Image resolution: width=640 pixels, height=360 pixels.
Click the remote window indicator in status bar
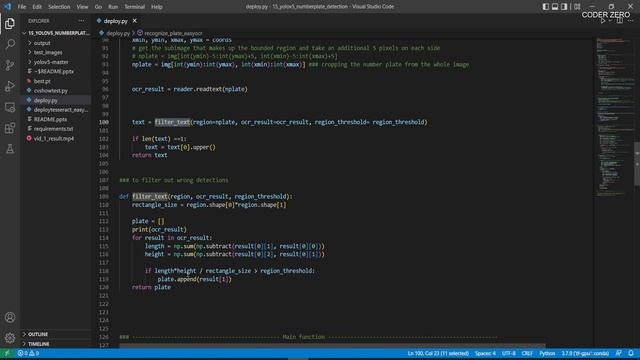pyautogui.click(x=7, y=353)
